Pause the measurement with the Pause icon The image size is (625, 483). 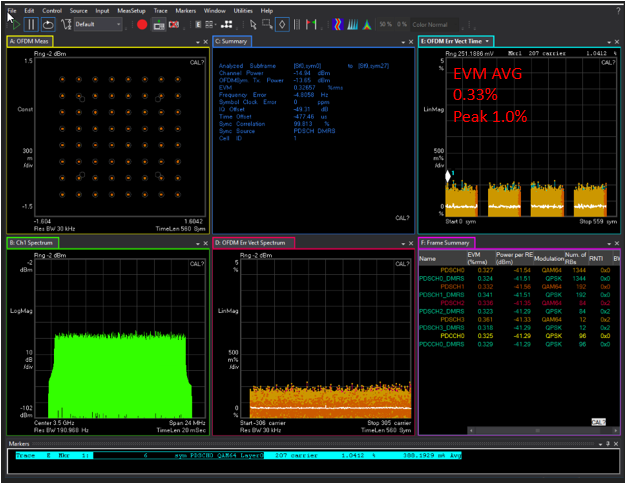(30, 23)
